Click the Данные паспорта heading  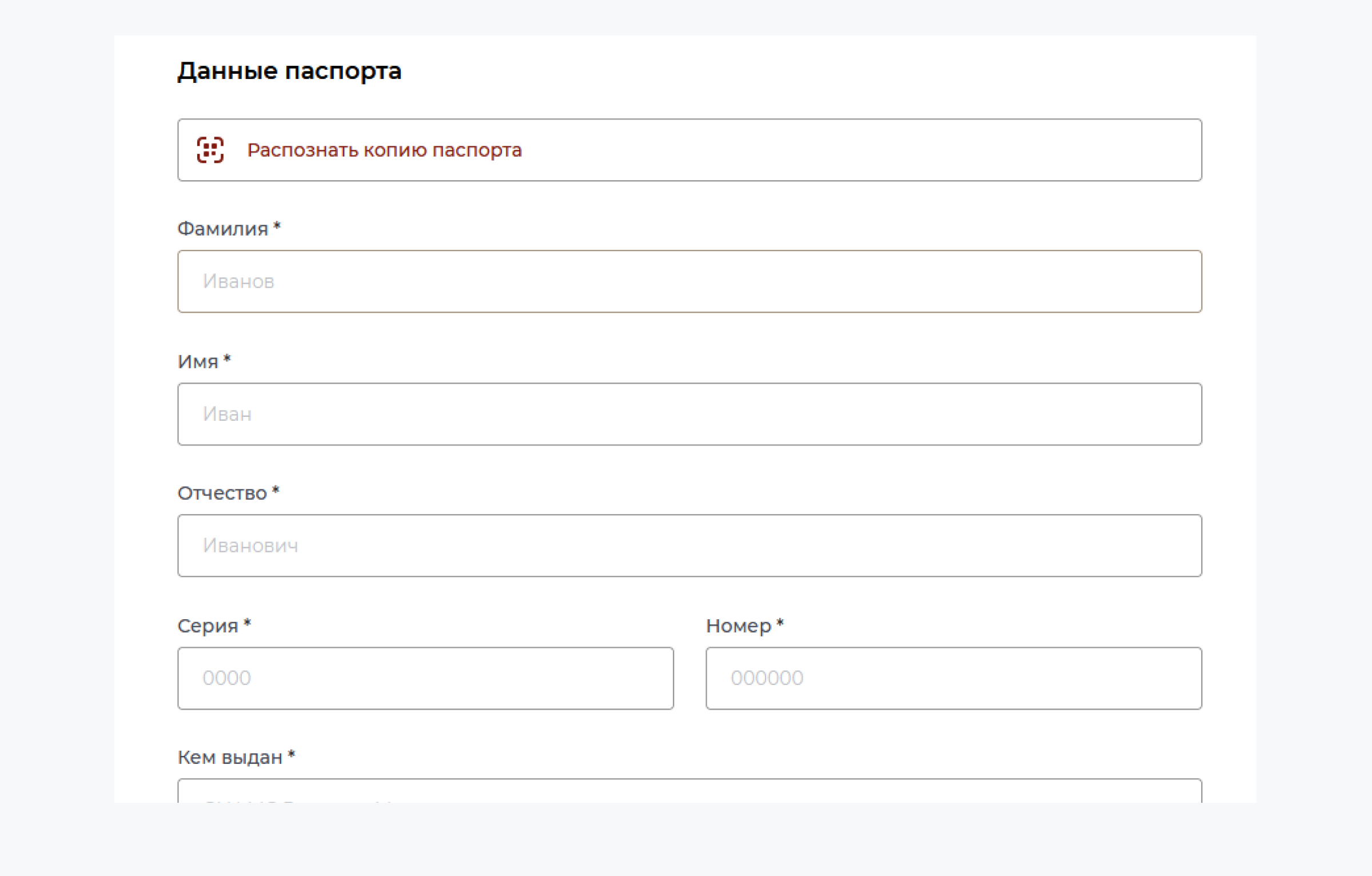[x=289, y=71]
